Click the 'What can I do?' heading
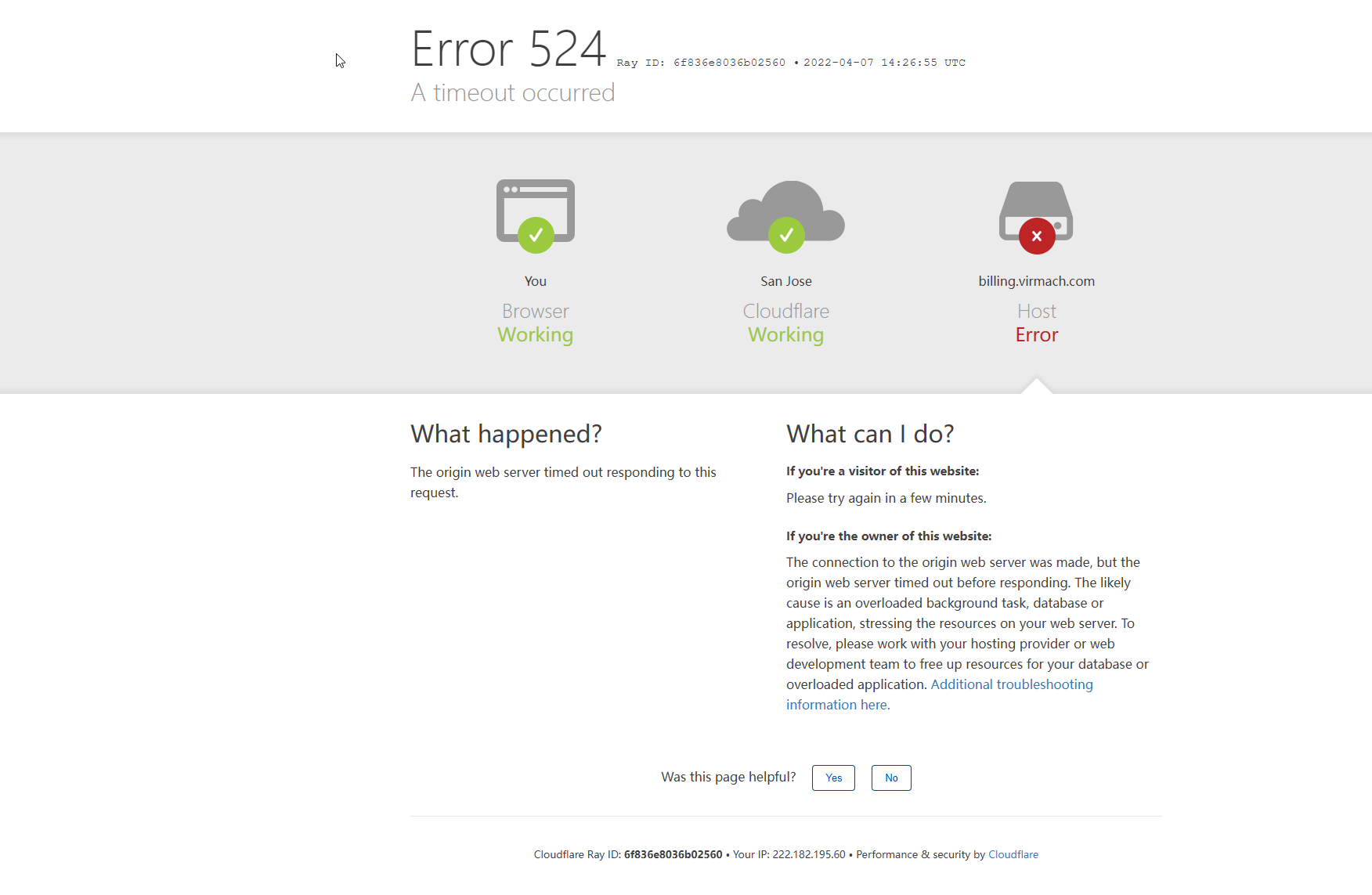1372x895 pixels. [870, 434]
